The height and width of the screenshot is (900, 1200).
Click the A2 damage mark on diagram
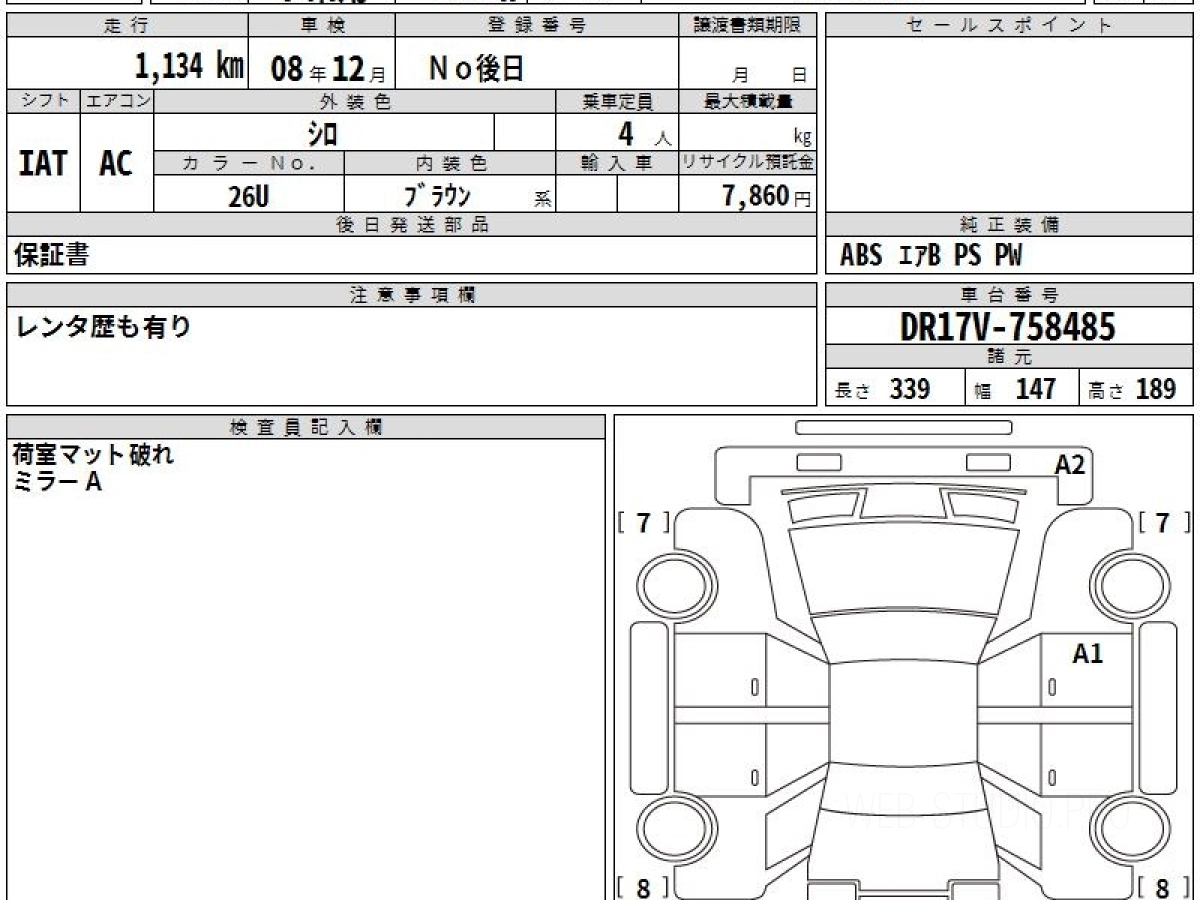pyautogui.click(x=1069, y=464)
